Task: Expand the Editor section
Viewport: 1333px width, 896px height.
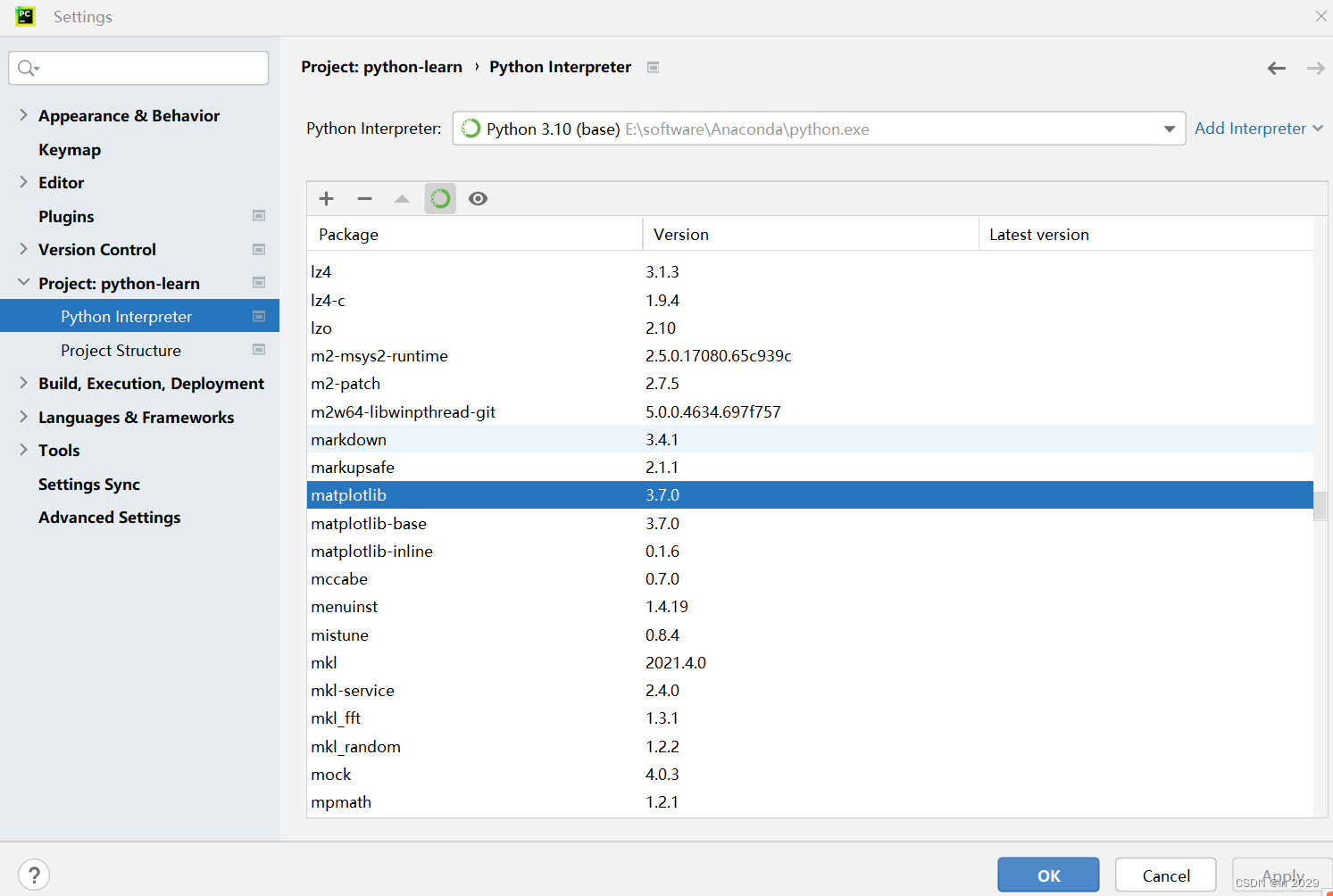Action: coord(23,181)
